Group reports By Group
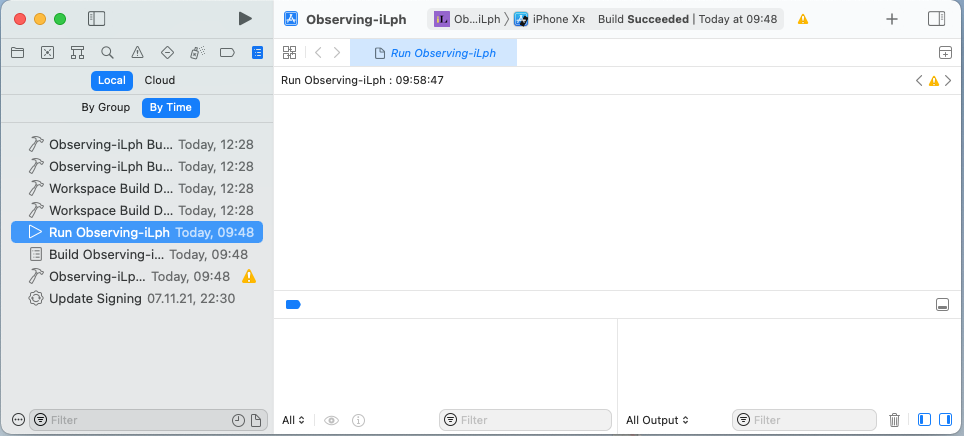964x436 pixels. pos(106,108)
